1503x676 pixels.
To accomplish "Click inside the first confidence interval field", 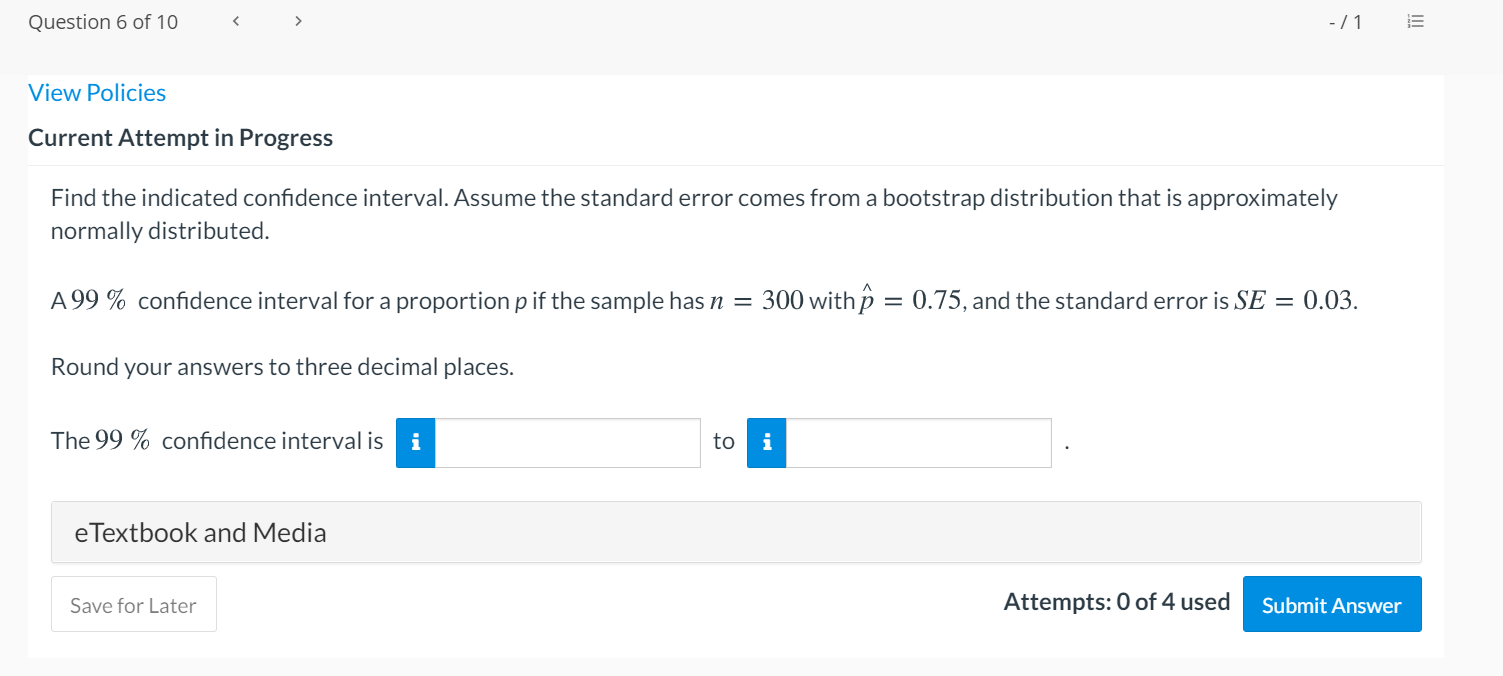I will point(565,442).
